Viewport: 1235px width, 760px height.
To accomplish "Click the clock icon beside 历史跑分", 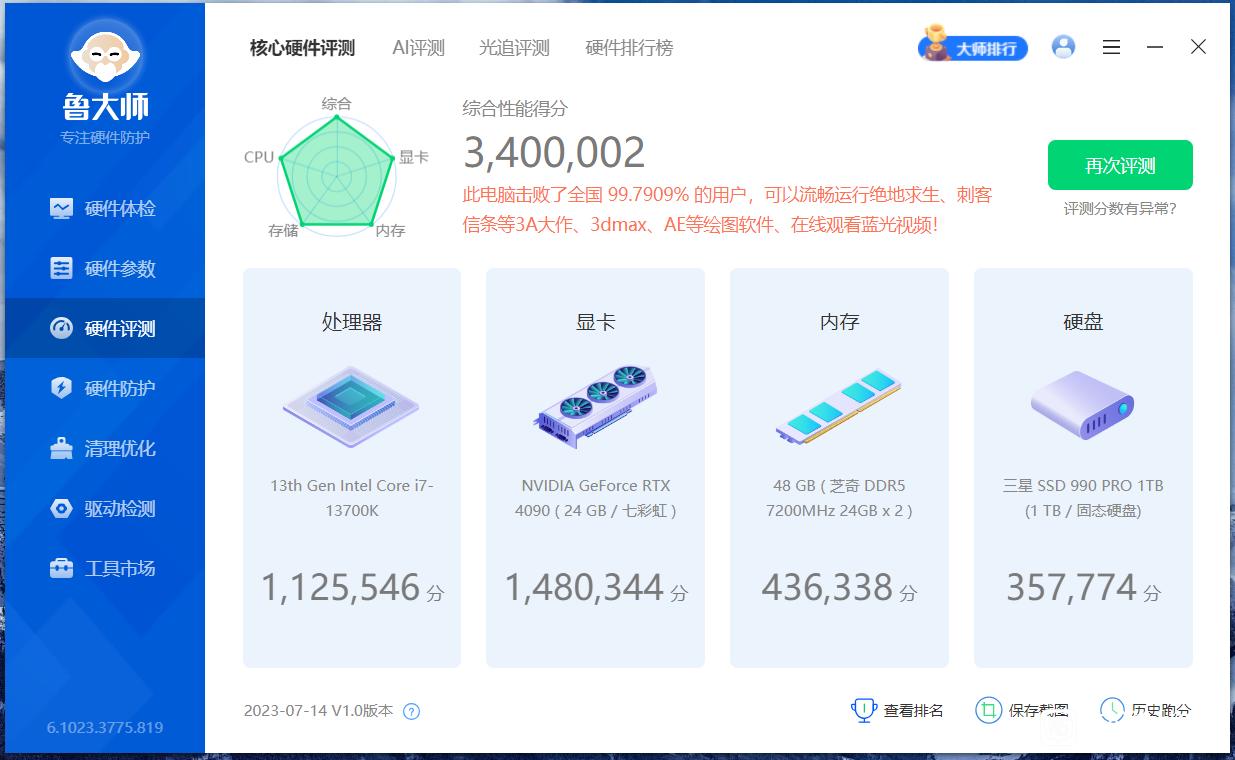I will click(1112, 710).
